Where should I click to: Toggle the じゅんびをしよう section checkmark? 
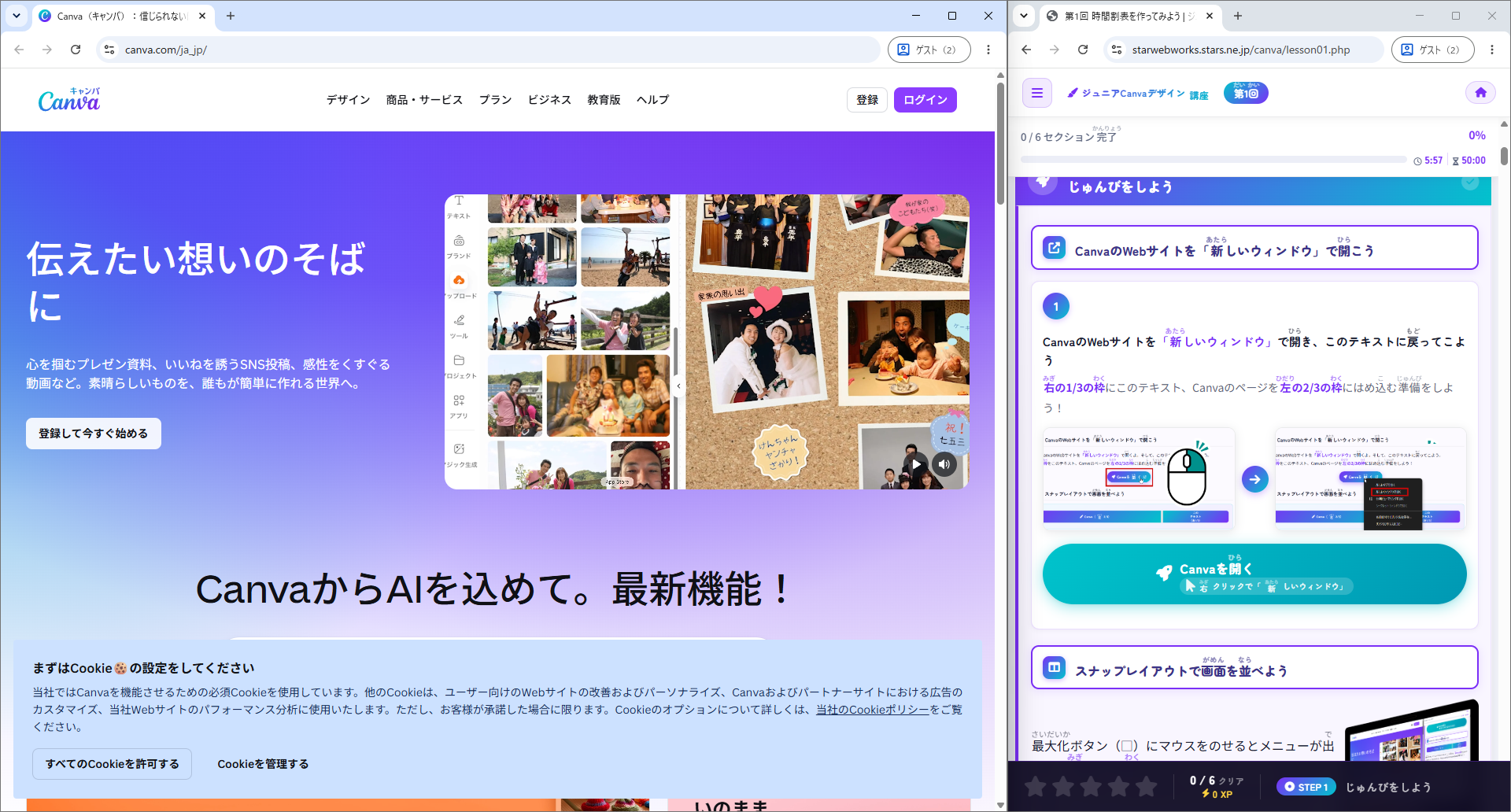pyautogui.click(x=1469, y=183)
